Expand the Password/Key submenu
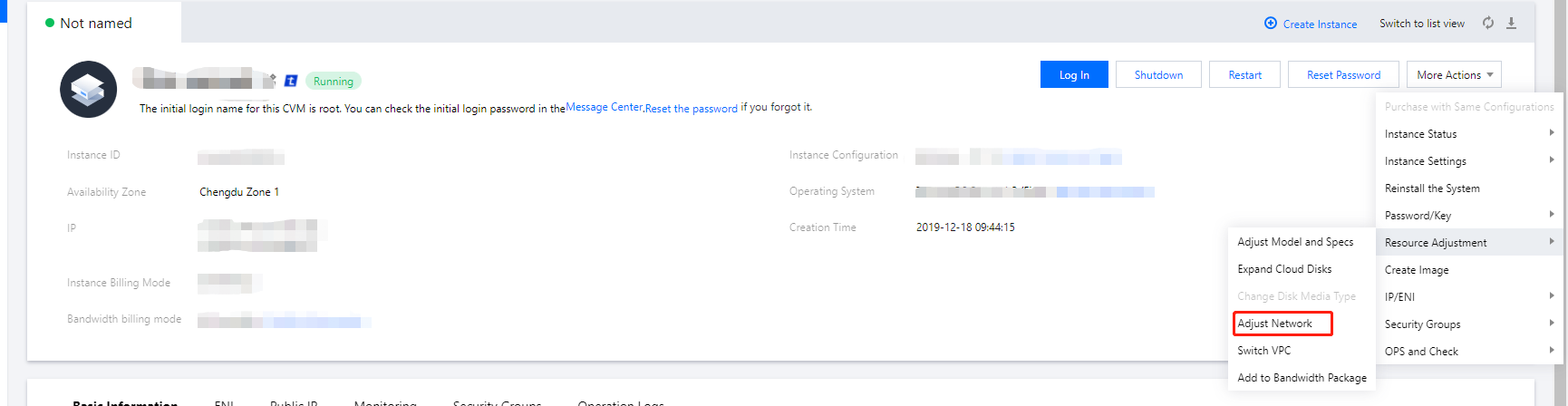This screenshot has height=406, width=1568. [x=1468, y=215]
